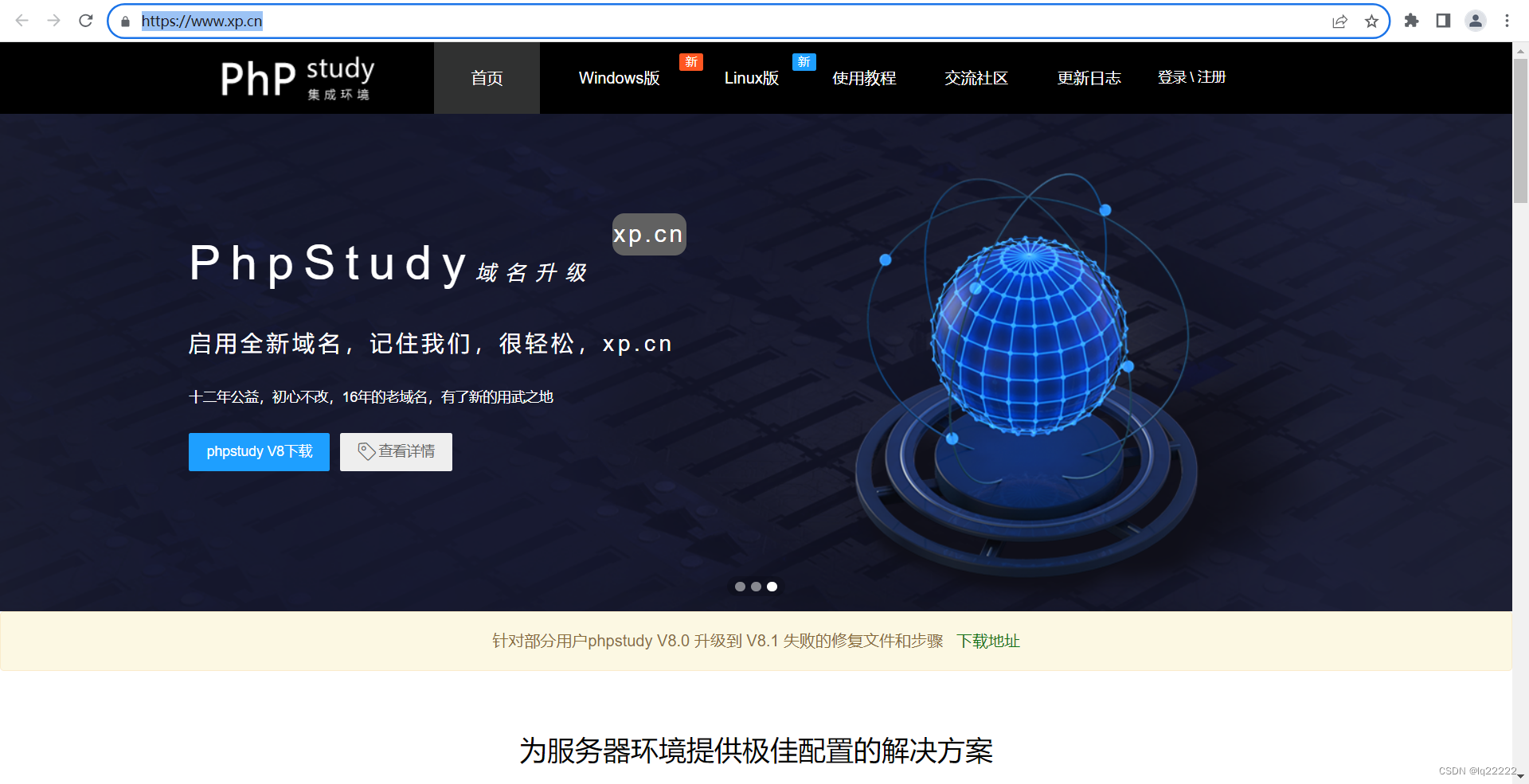The width and height of the screenshot is (1529, 784).
Task: Open the 下载地址 link in the notice
Action: pyautogui.click(x=988, y=641)
